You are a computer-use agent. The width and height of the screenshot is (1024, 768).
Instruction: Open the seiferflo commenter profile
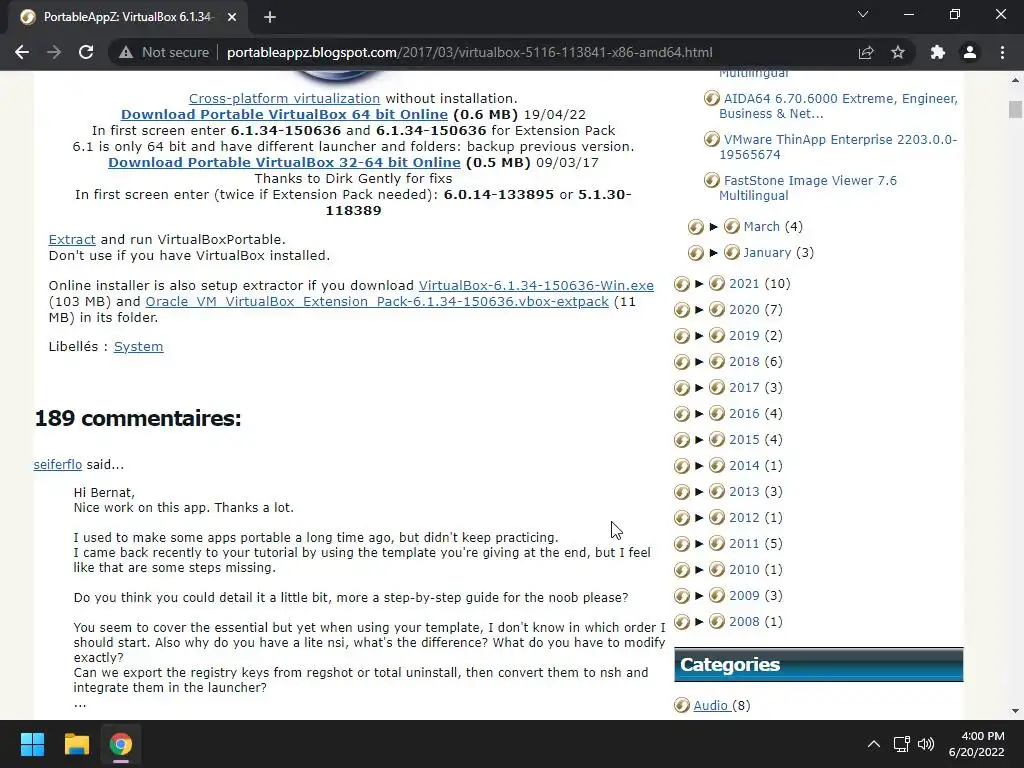[57, 464]
